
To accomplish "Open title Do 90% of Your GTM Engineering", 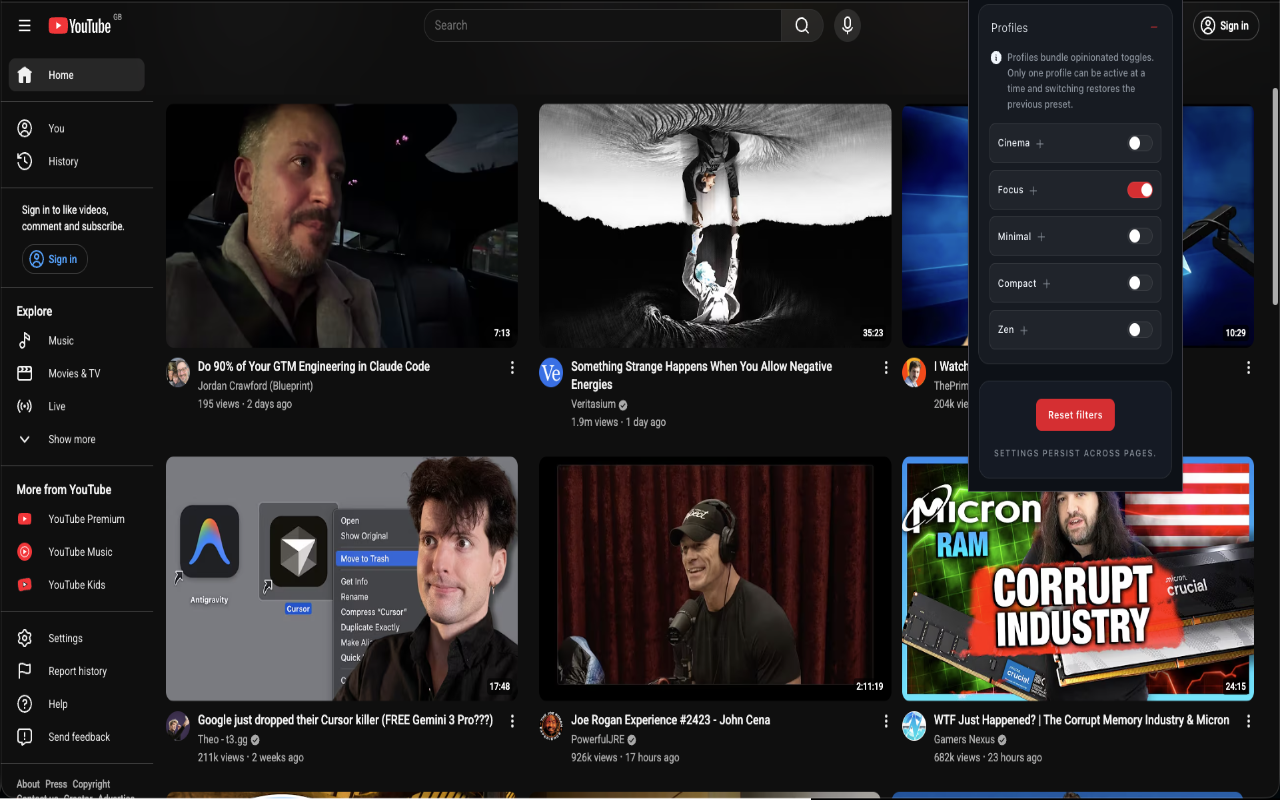I will pos(314,367).
